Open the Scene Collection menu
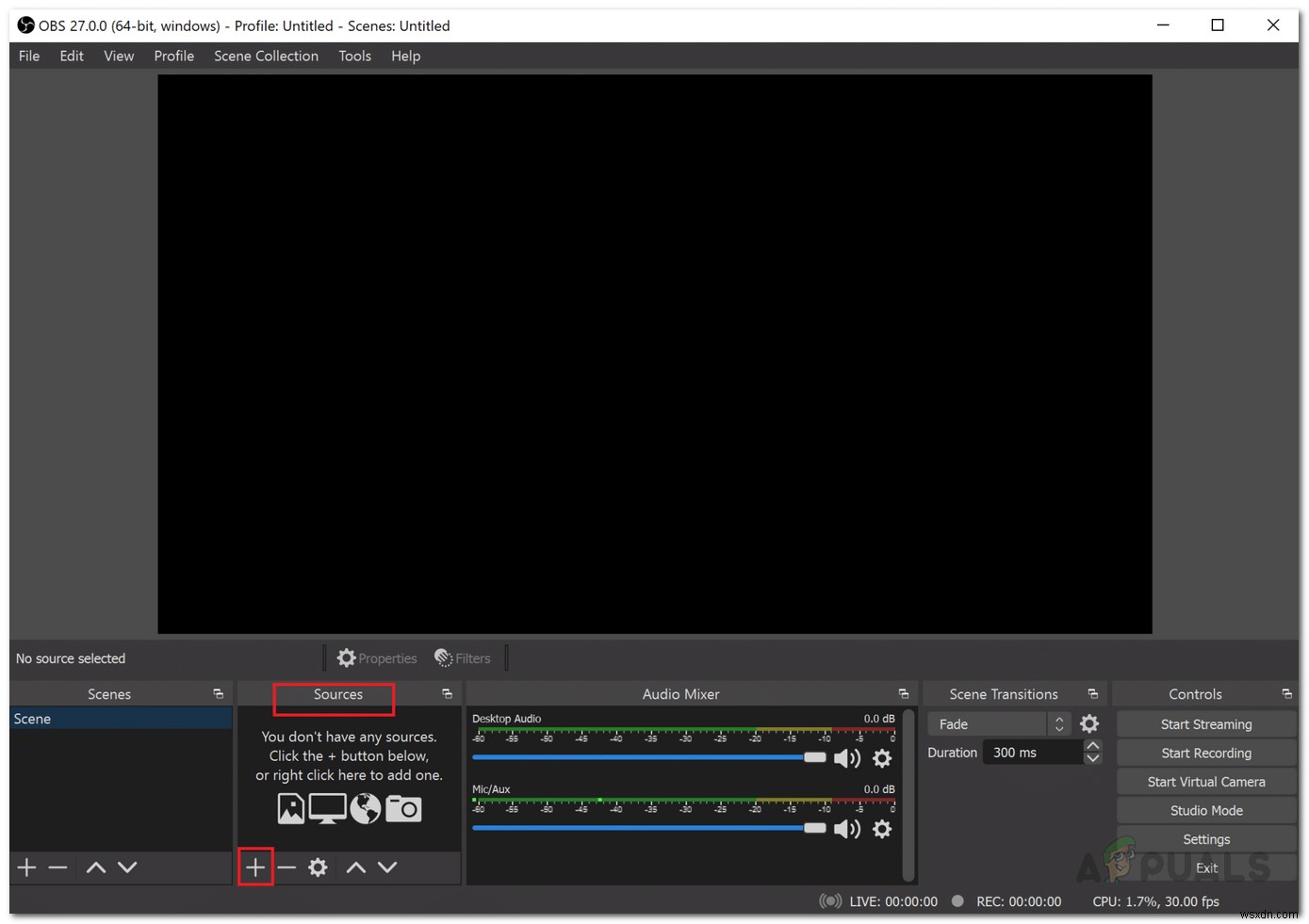 point(266,56)
